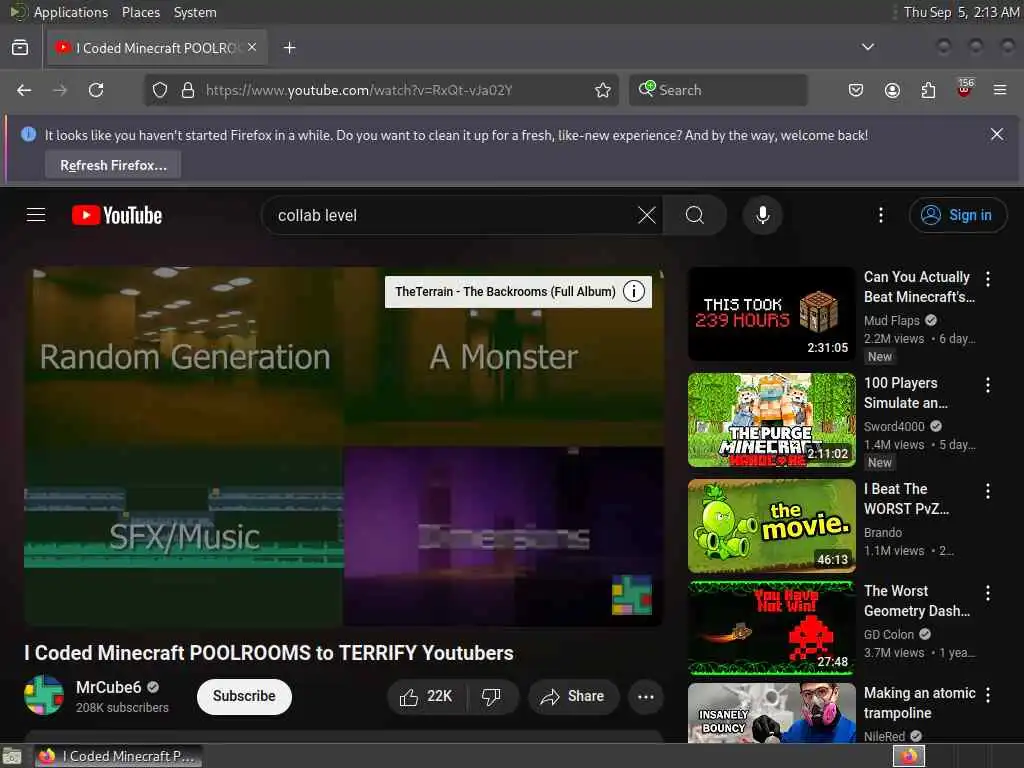Screen dimensions: 1024x768
Task: Open YouTube settings three-dot menu
Action: [881, 215]
